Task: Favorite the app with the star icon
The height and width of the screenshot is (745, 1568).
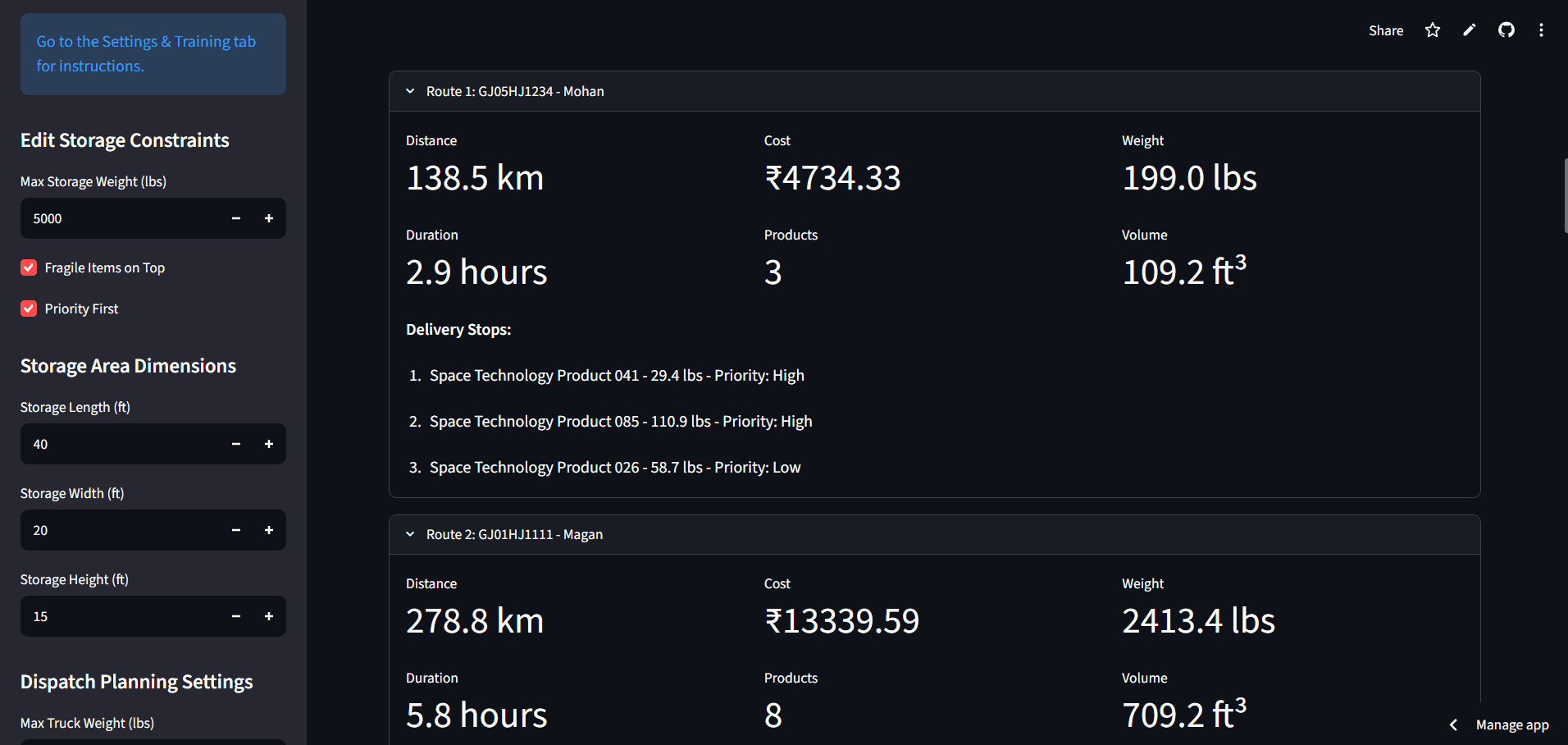Action: click(1433, 30)
